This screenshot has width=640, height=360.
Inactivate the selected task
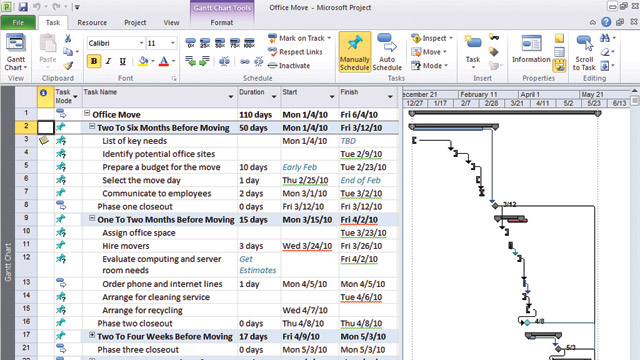point(289,65)
